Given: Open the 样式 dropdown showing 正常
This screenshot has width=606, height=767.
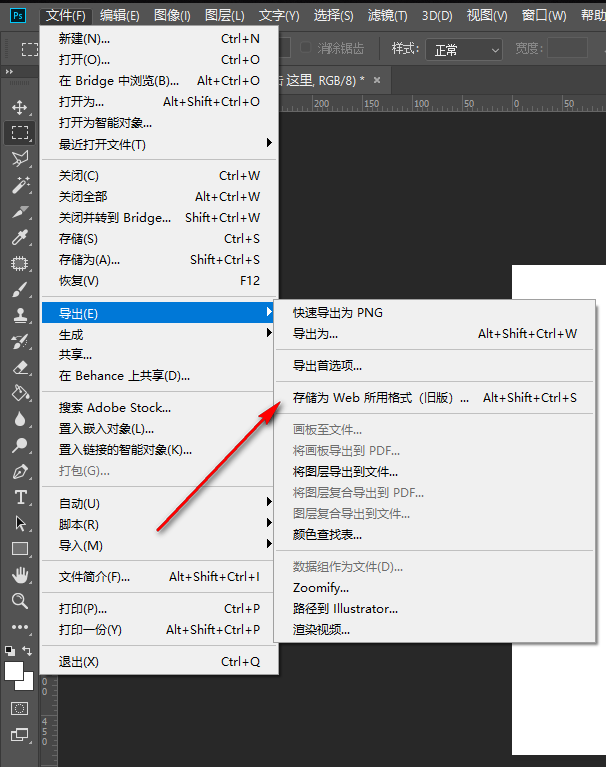Looking at the screenshot, I should coord(464,50).
